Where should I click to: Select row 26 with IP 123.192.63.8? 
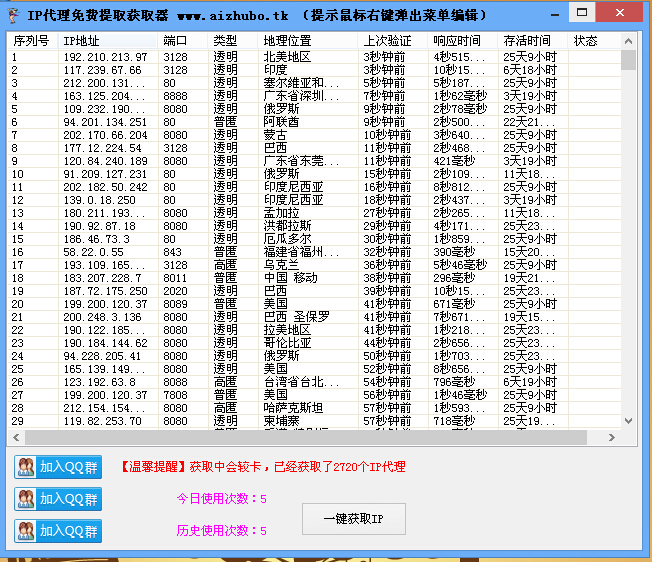314,382
